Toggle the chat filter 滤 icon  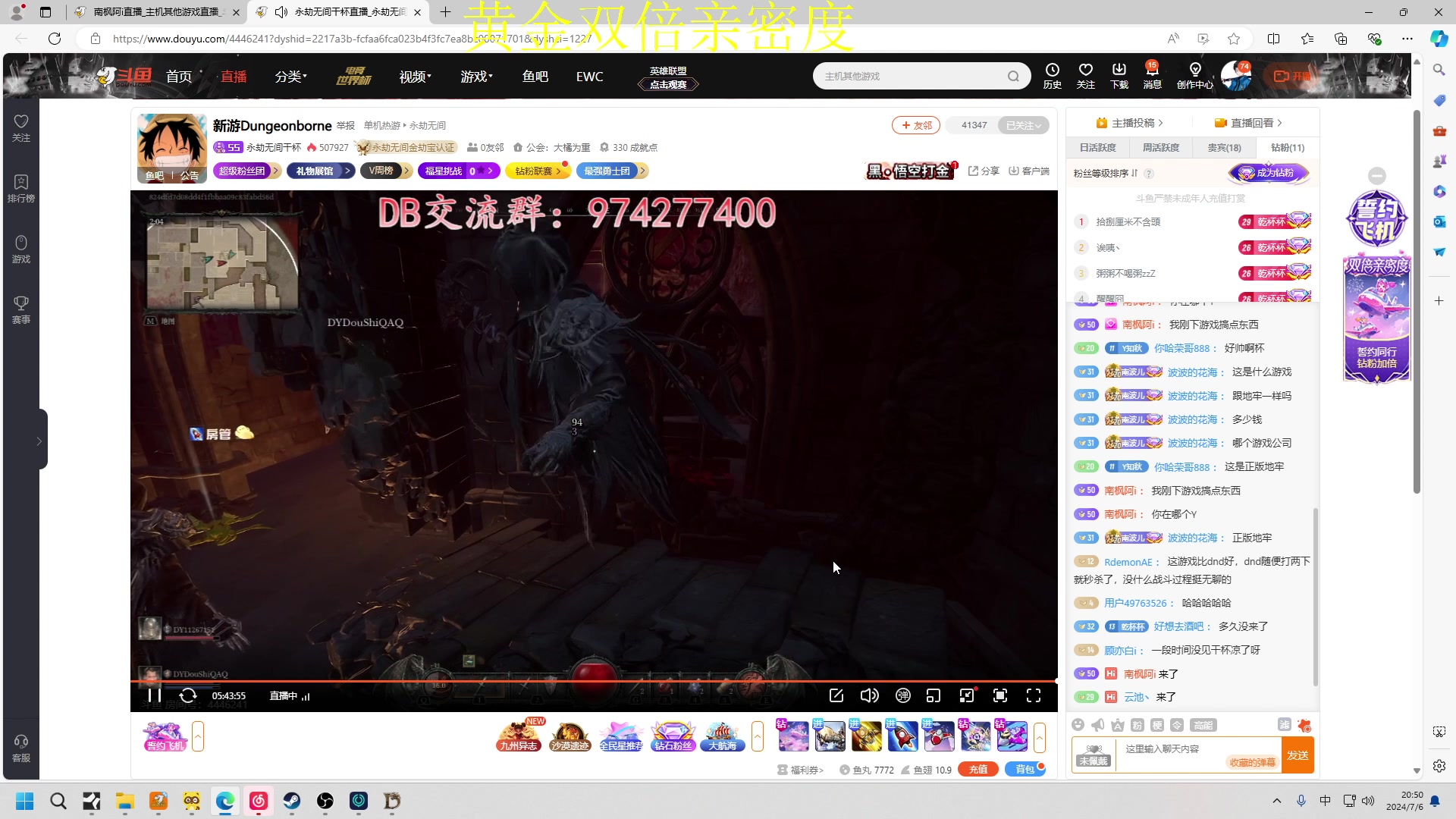pyautogui.click(x=1285, y=725)
